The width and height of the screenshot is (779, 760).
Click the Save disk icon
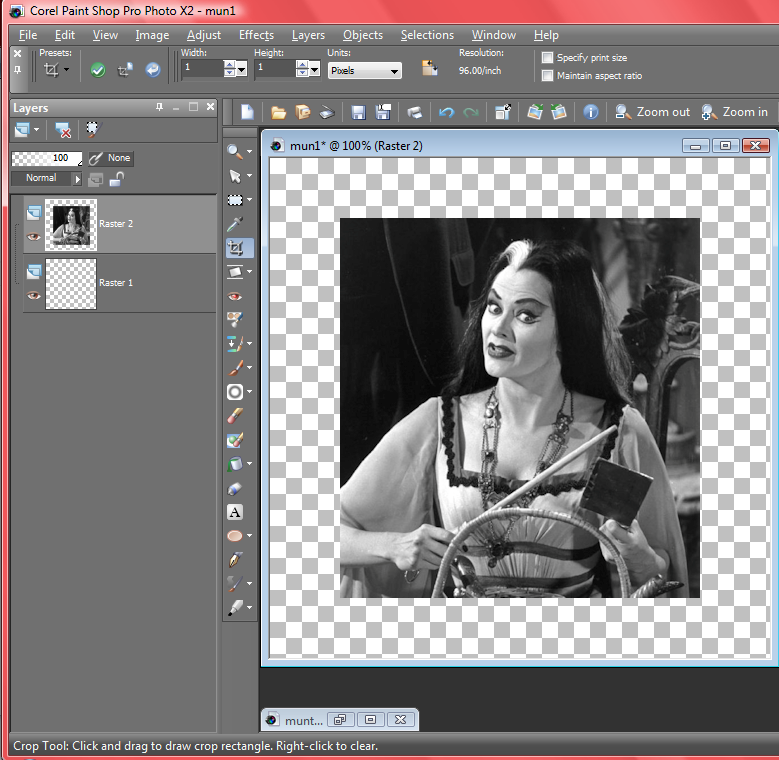tap(358, 113)
